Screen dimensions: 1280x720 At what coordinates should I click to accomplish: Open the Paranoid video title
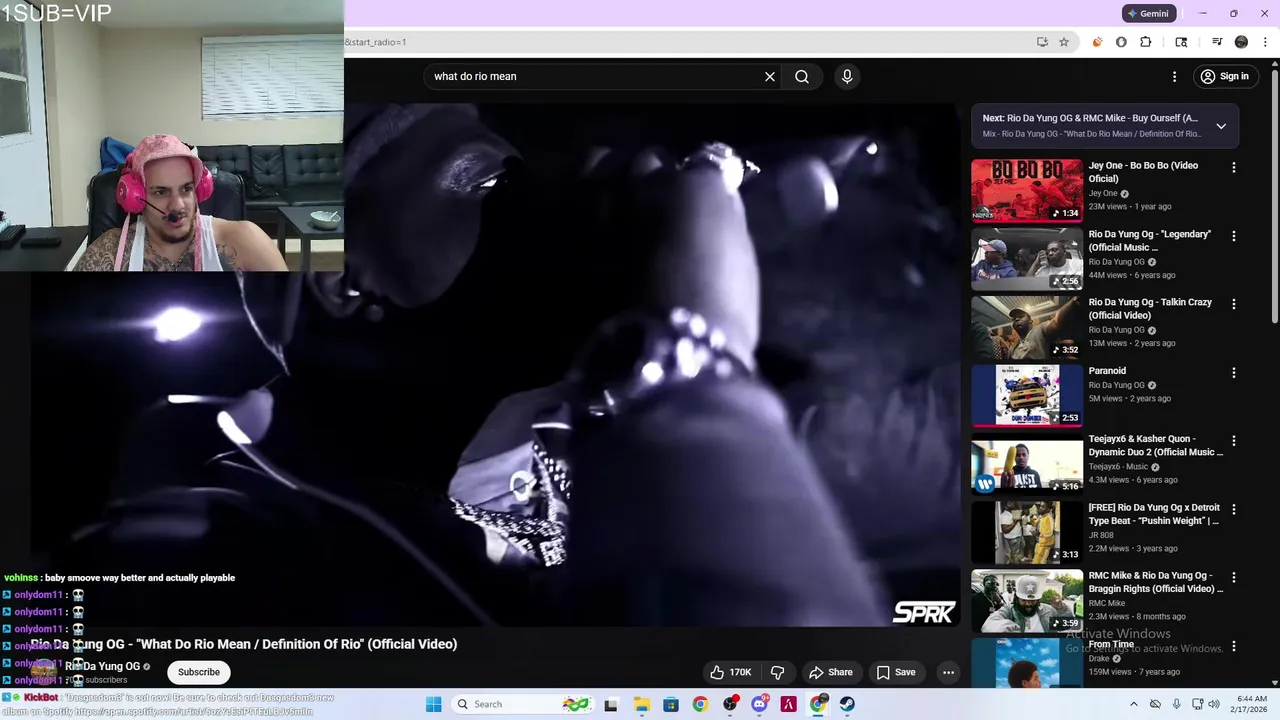[x=1107, y=371]
